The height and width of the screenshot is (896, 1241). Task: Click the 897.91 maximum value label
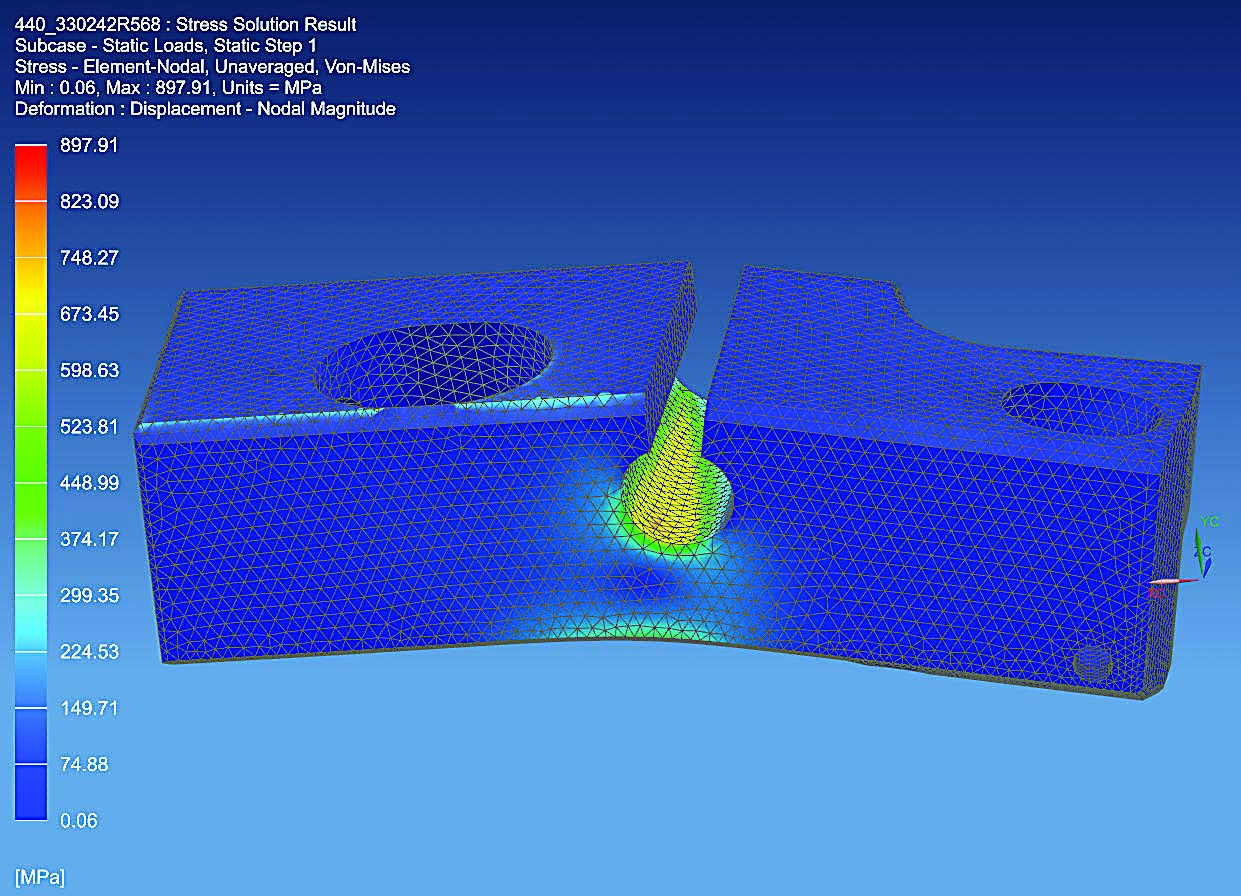pyautogui.click(x=88, y=145)
